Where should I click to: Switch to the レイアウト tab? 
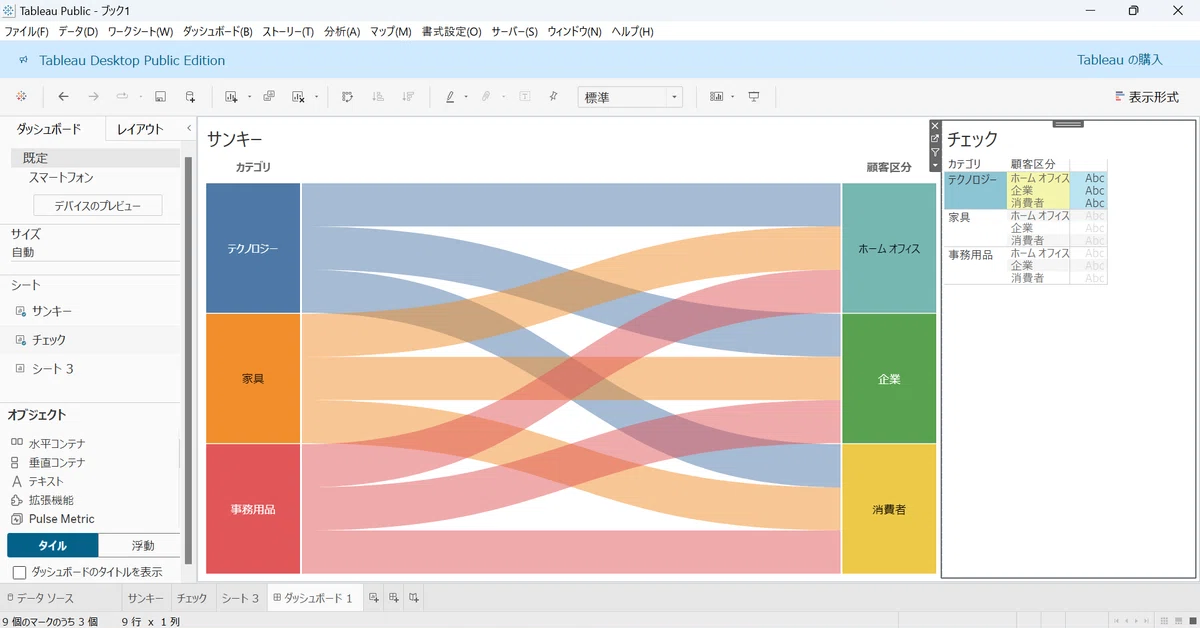(x=140, y=129)
